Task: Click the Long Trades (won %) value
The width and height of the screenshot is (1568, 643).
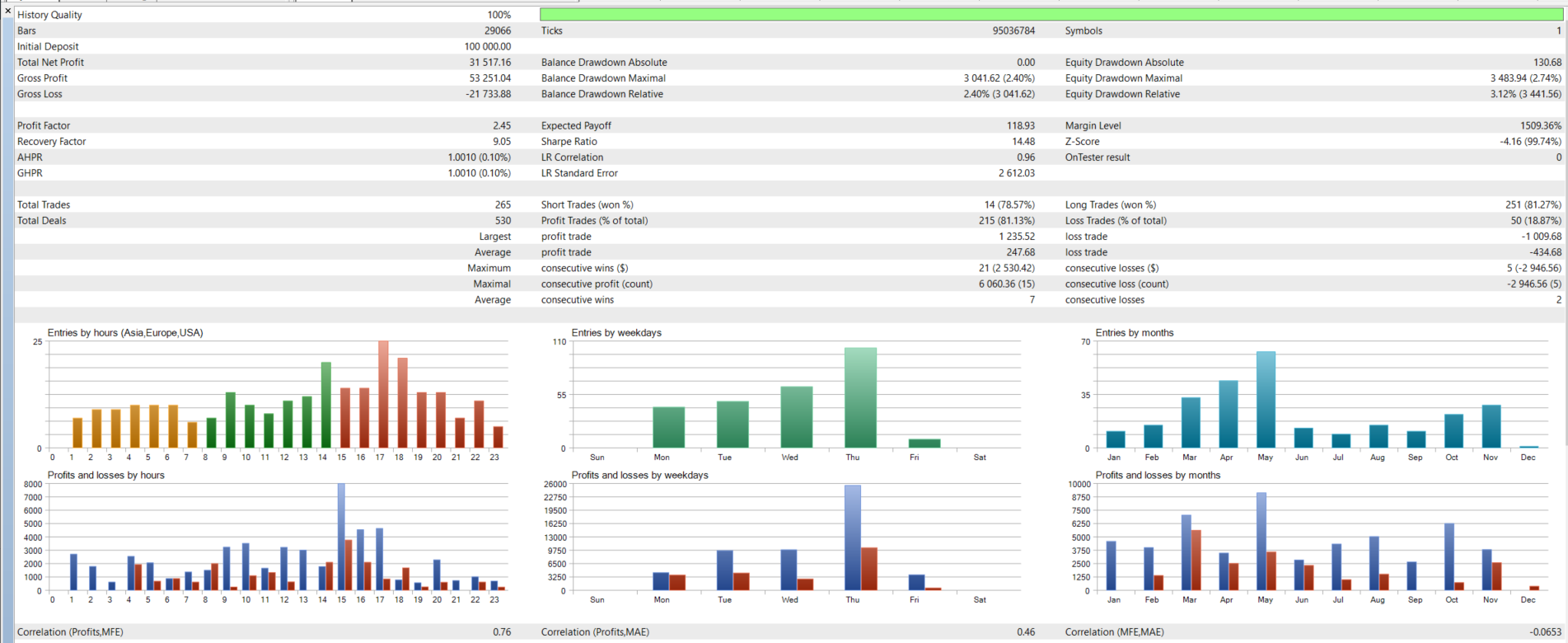Action: (x=1533, y=204)
